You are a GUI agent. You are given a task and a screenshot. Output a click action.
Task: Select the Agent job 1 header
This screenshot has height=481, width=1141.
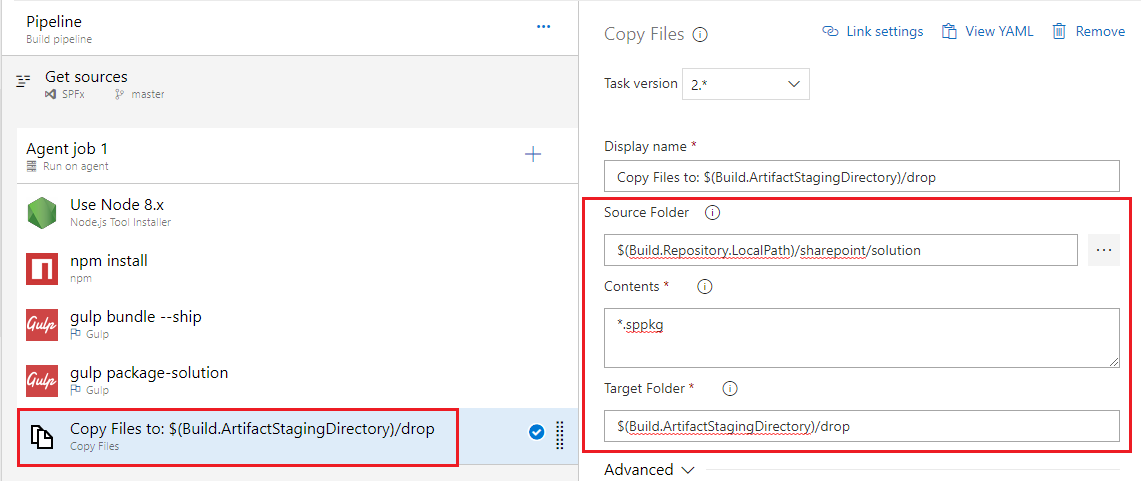68,155
